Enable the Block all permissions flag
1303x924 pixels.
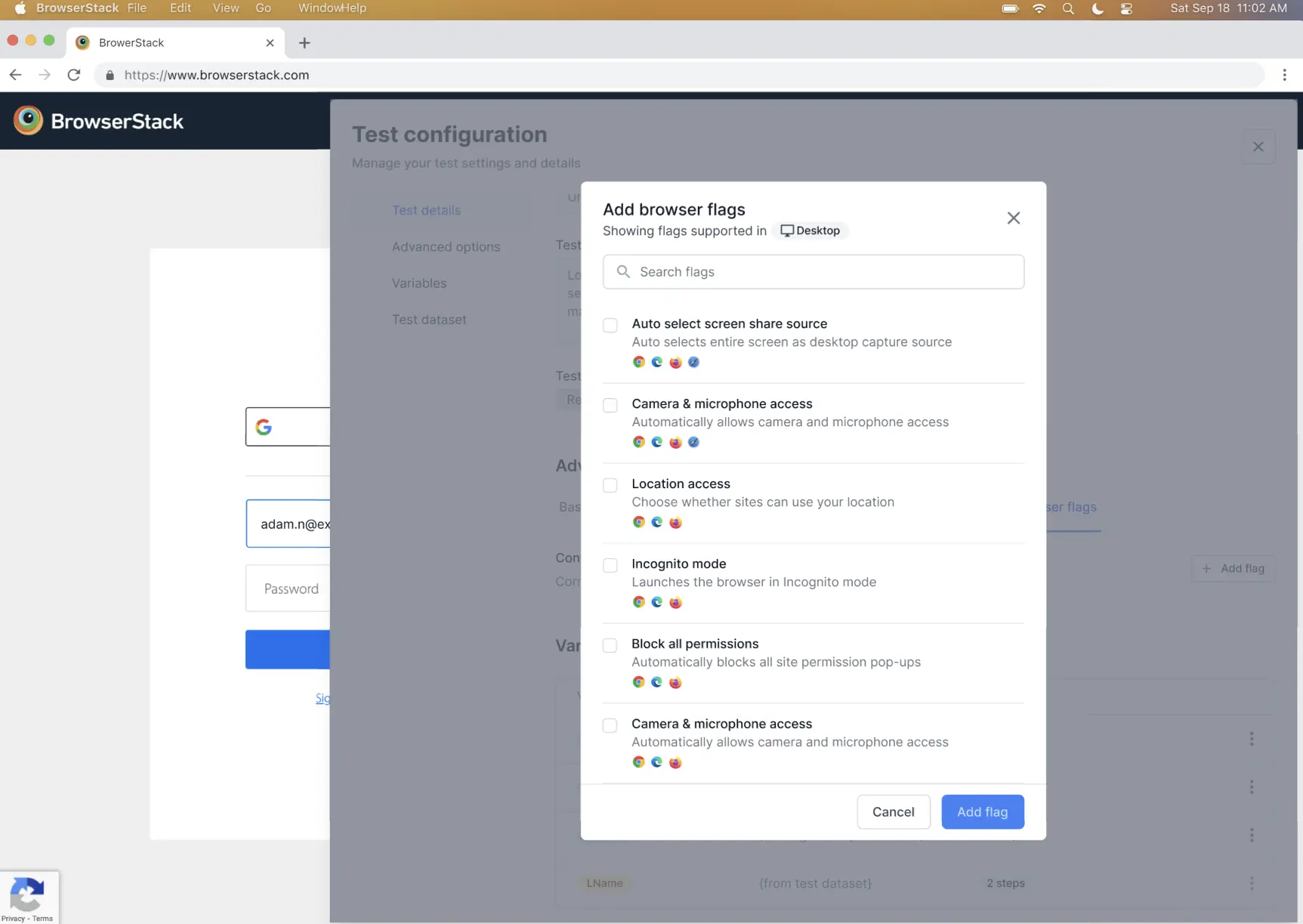point(610,644)
